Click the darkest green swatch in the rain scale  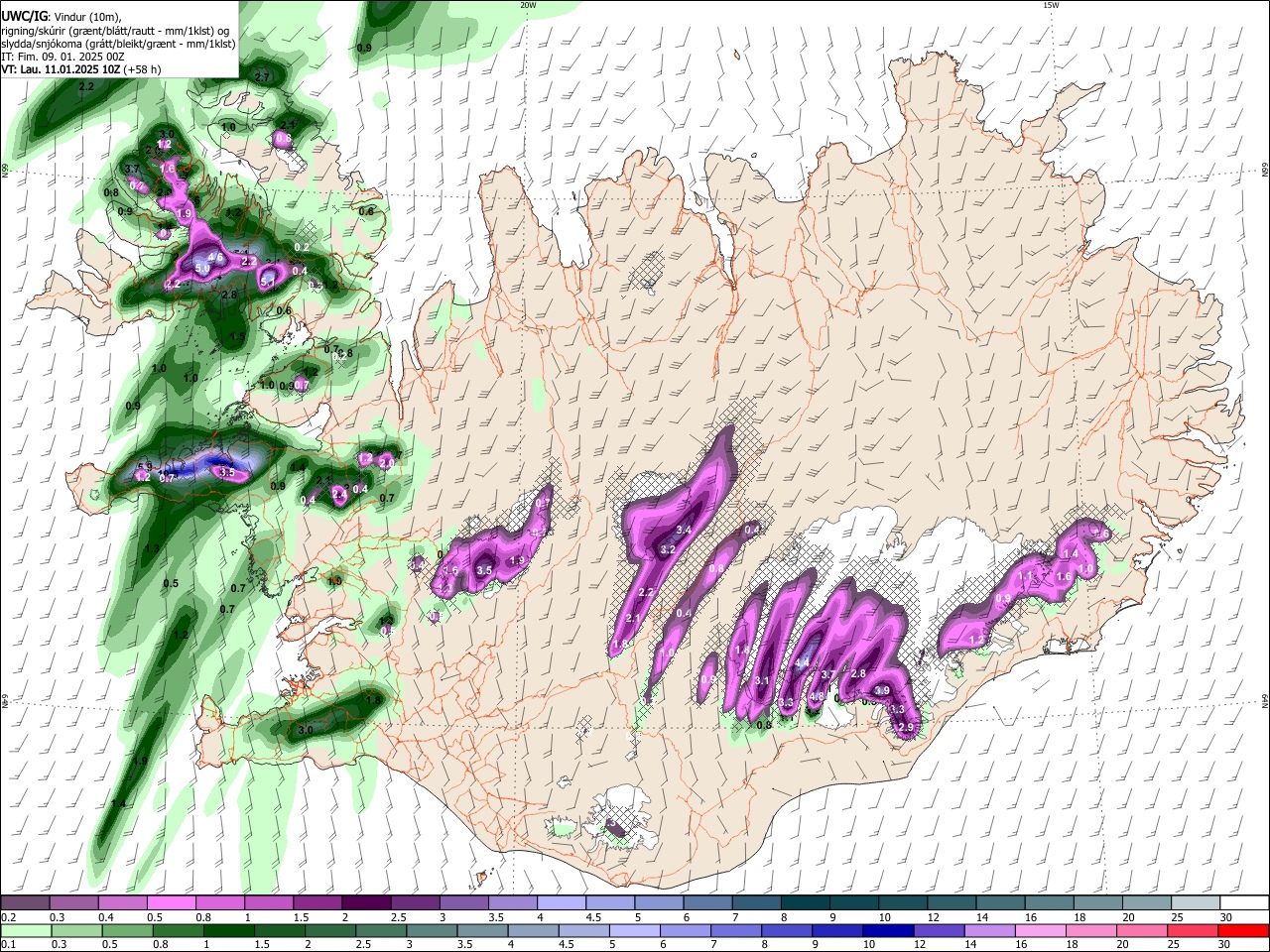click(227, 931)
